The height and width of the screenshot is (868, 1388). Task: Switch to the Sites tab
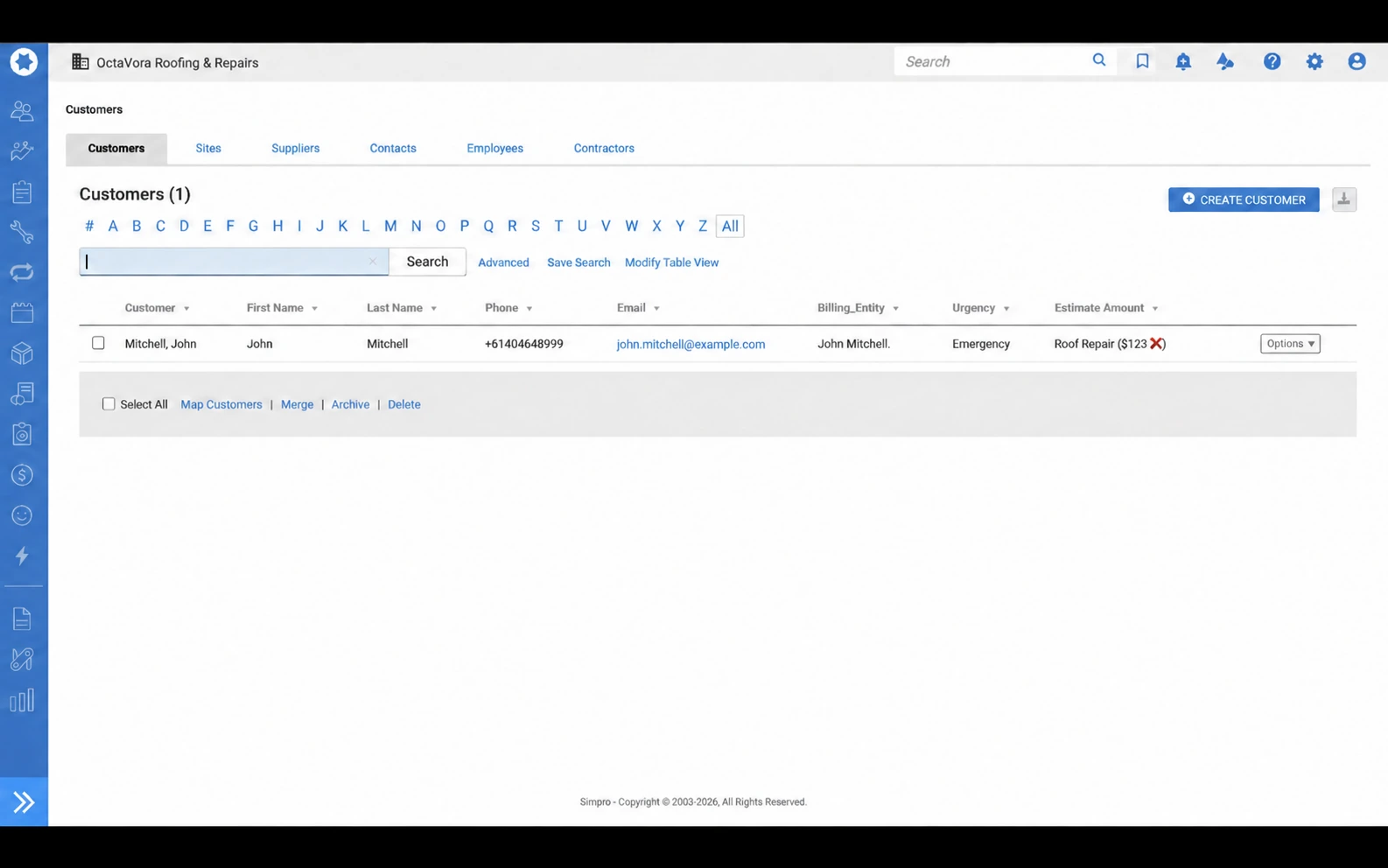(208, 149)
